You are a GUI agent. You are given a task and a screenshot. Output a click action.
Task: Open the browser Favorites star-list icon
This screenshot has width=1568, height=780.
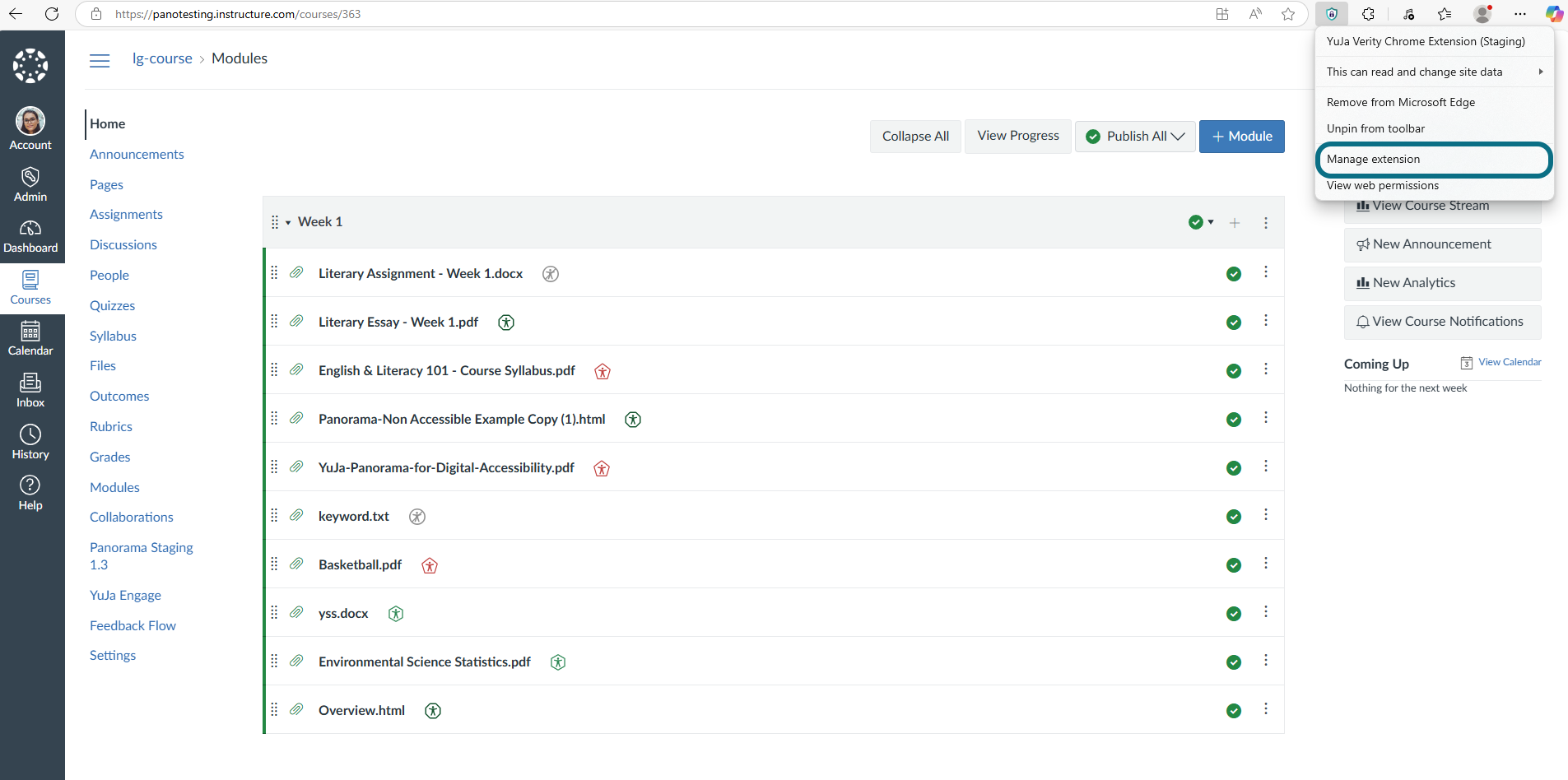click(1445, 14)
